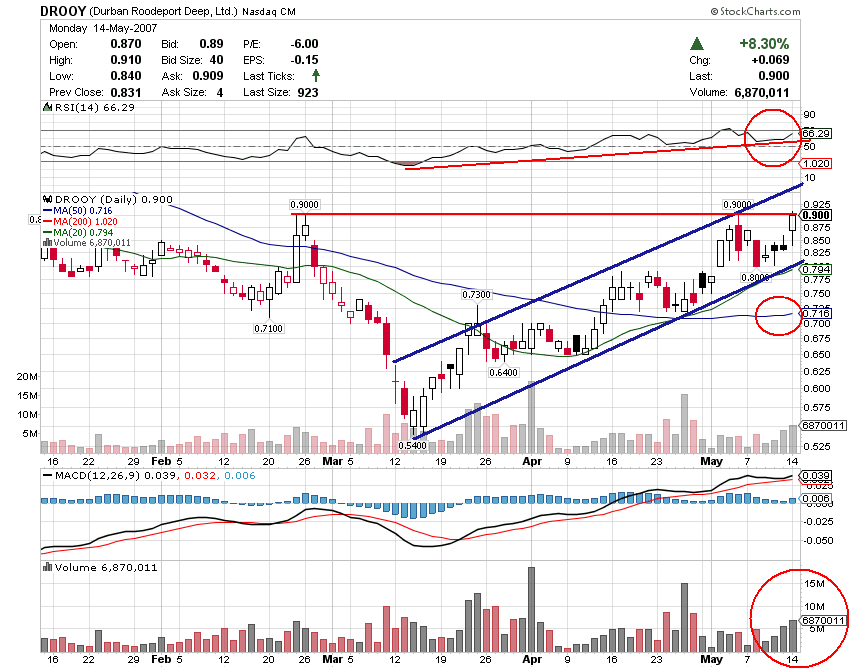Click the last white candlestick at 14 May
Image resolution: width=850 pixels, height=668 pixels.
click(x=793, y=221)
